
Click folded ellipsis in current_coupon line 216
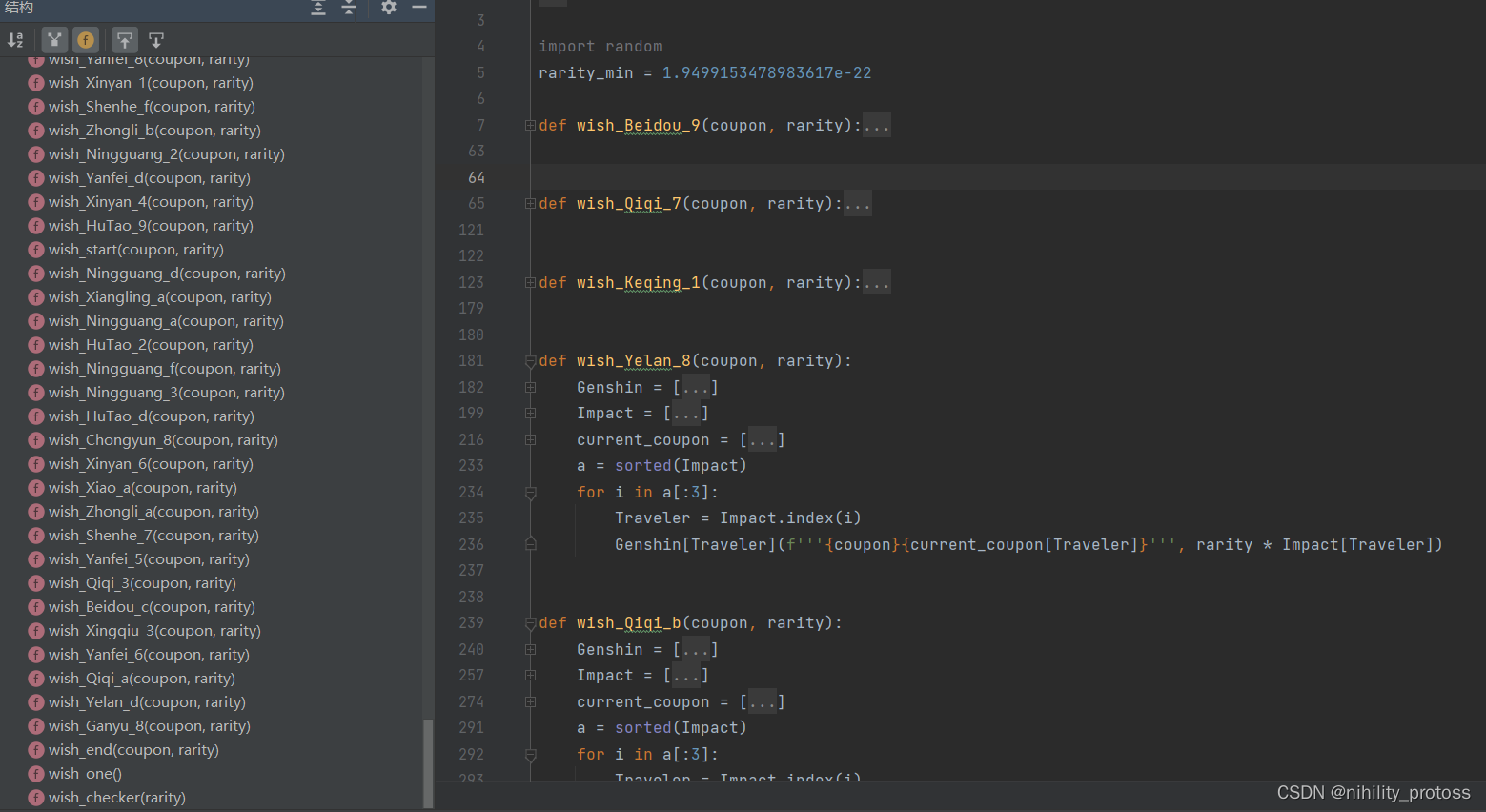click(x=763, y=439)
